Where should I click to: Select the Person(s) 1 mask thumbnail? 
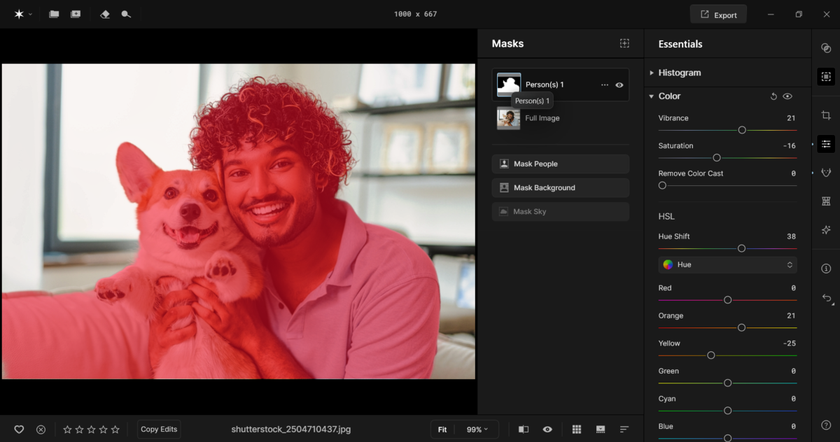(508, 85)
